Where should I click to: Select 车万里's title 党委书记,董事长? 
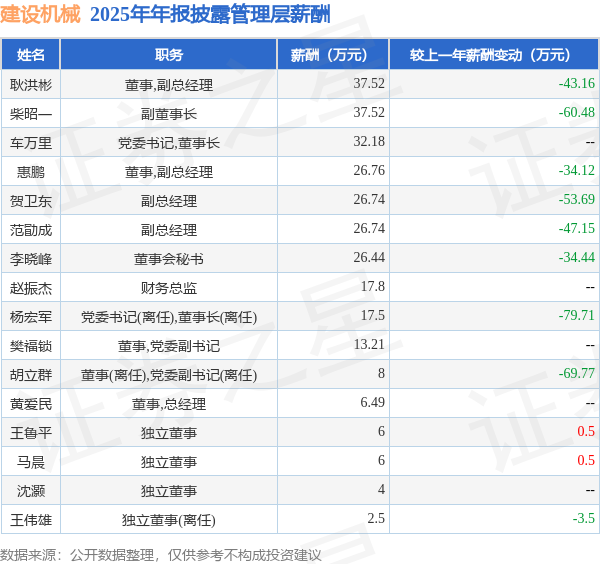169,143
